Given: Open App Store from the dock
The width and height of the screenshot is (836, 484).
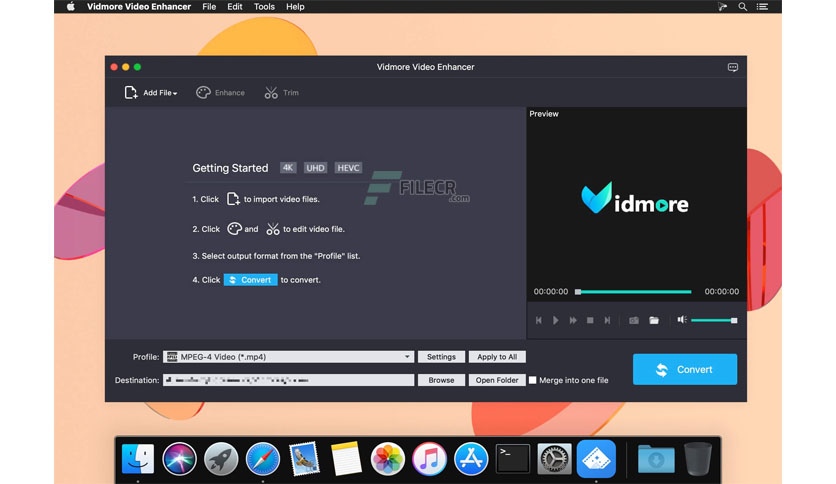Looking at the screenshot, I should pyautogui.click(x=471, y=459).
